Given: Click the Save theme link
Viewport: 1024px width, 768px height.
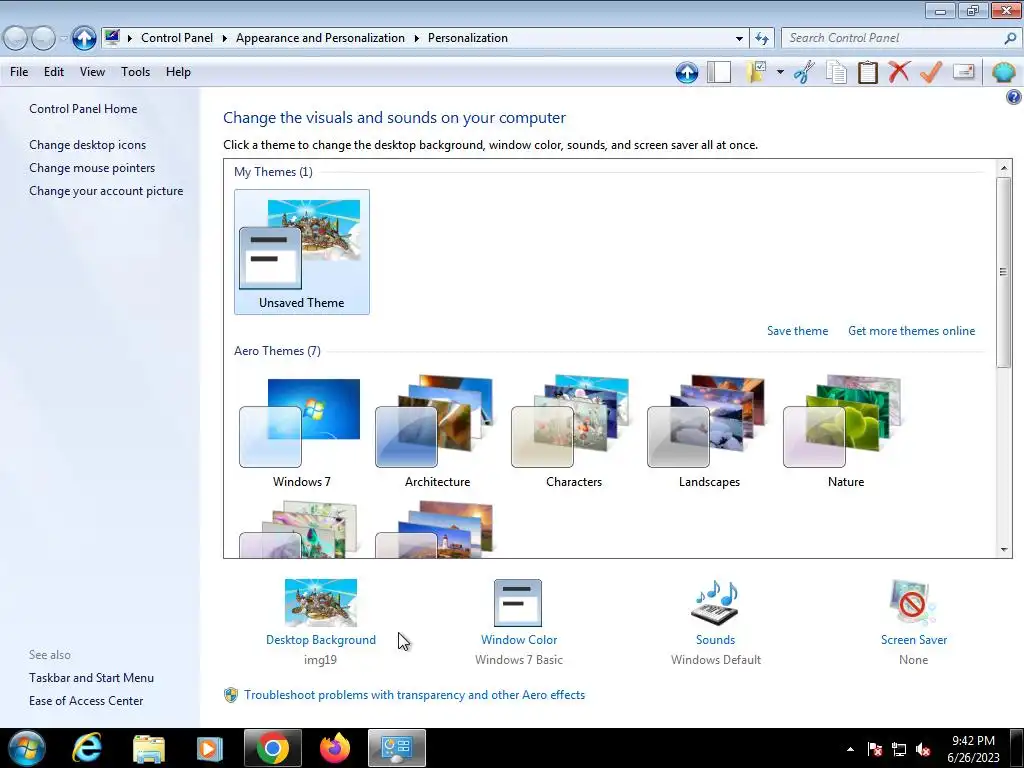Looking at the screenshot, I should [x=797, y=331].
